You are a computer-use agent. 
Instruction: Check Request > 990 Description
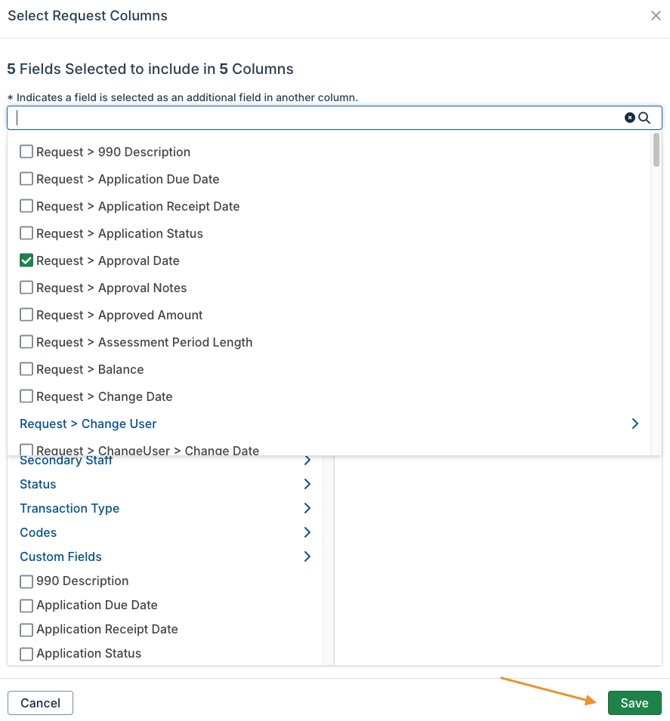27,152
